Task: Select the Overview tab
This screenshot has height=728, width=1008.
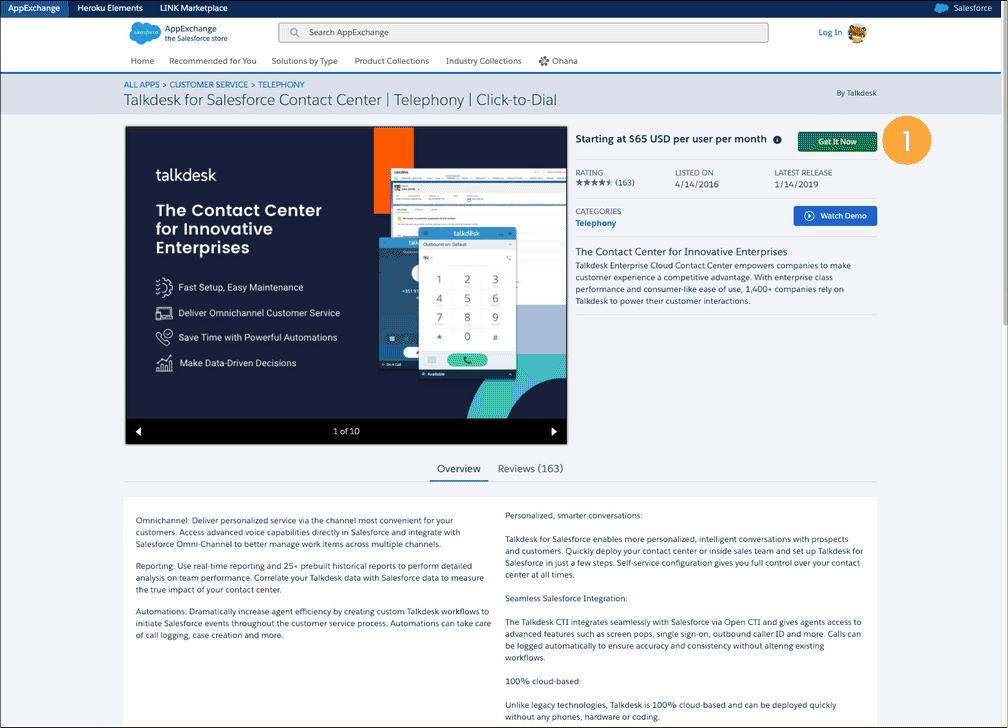Action: (x=459, y=468)
